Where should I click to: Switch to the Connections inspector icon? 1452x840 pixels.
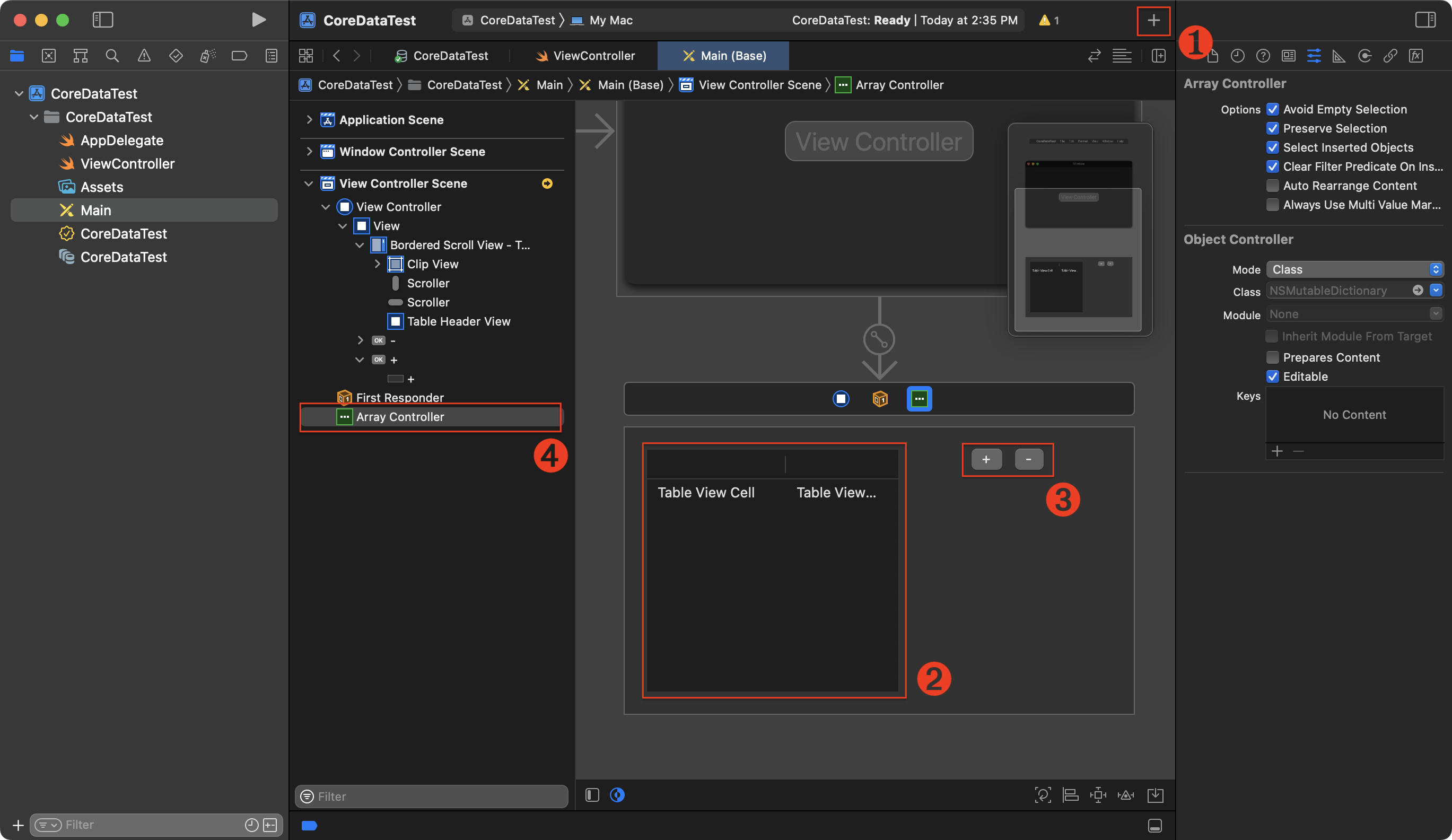1364,56
